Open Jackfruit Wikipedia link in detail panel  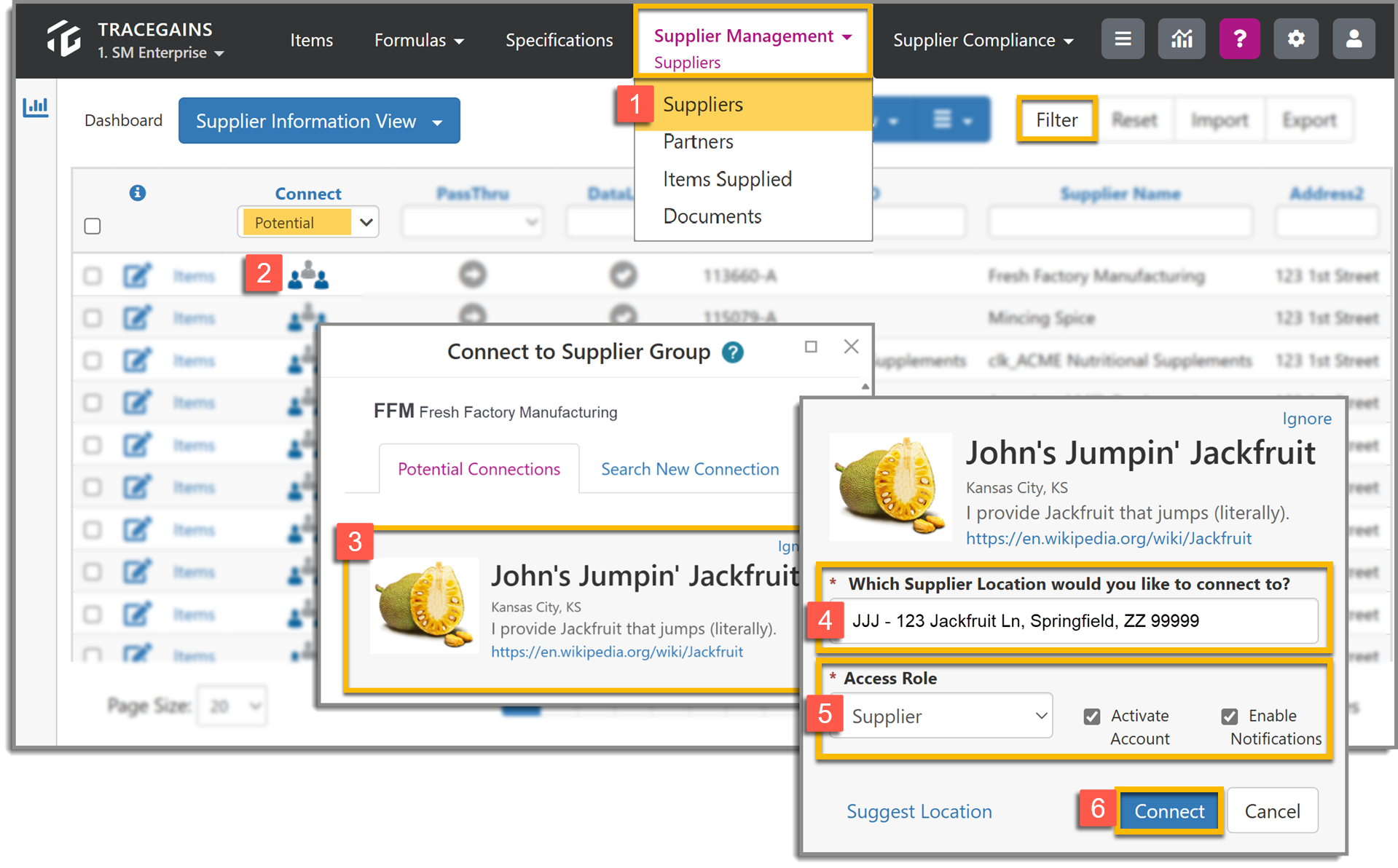click(1108, 538)
